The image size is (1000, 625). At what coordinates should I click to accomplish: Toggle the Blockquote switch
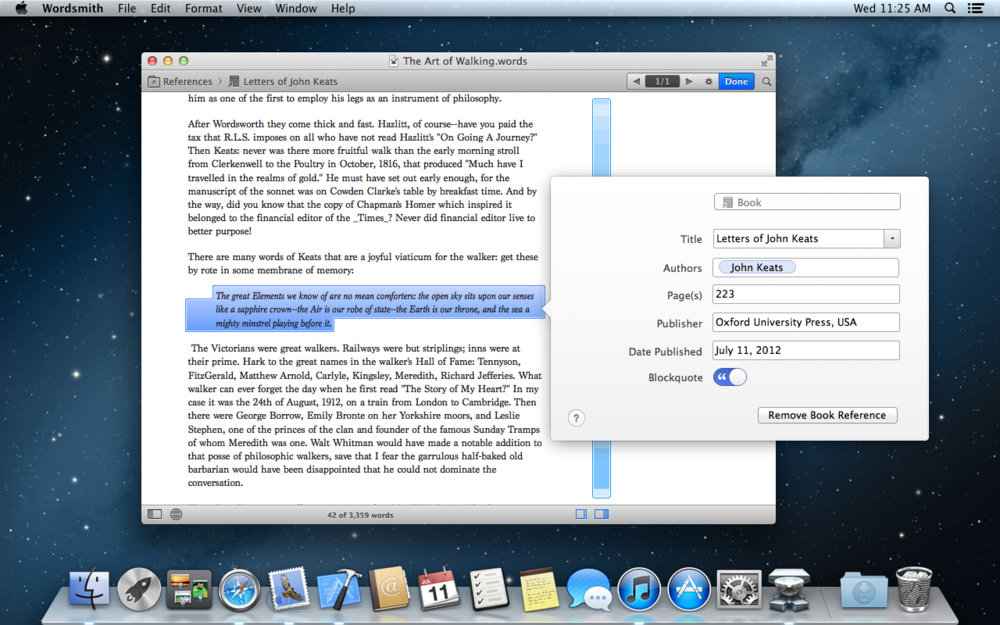[x=730, y=377]
